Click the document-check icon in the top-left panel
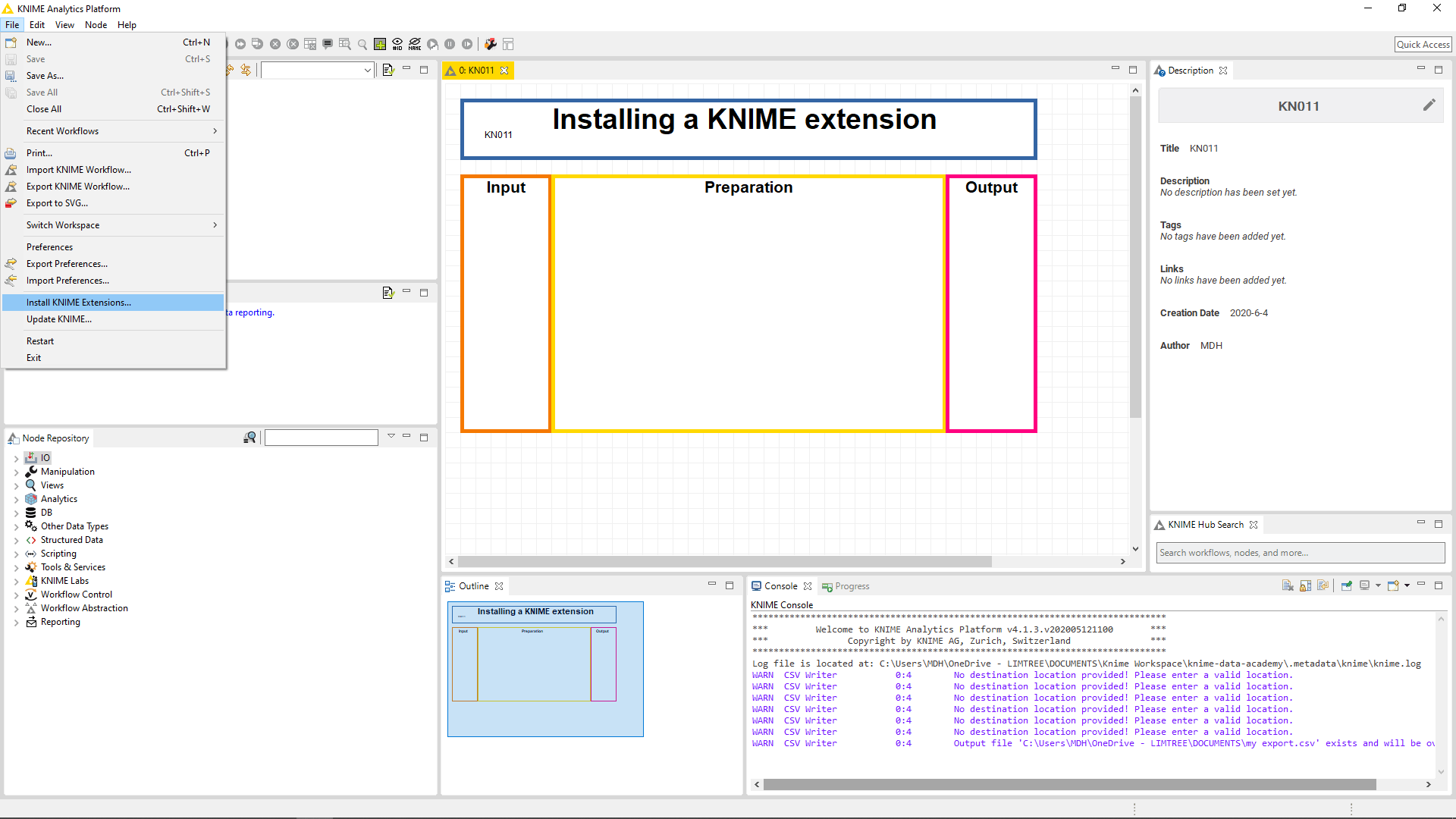The height and width of the screenshot is (819, 1456). pyautogui.click(x=388, y=70)
